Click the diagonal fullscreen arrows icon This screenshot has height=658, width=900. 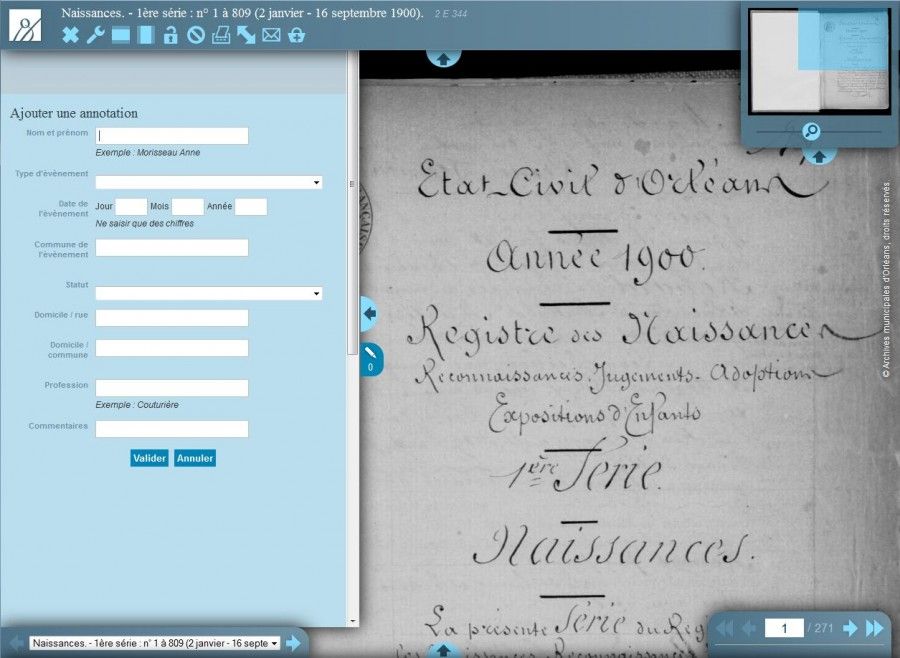[246, 36]
